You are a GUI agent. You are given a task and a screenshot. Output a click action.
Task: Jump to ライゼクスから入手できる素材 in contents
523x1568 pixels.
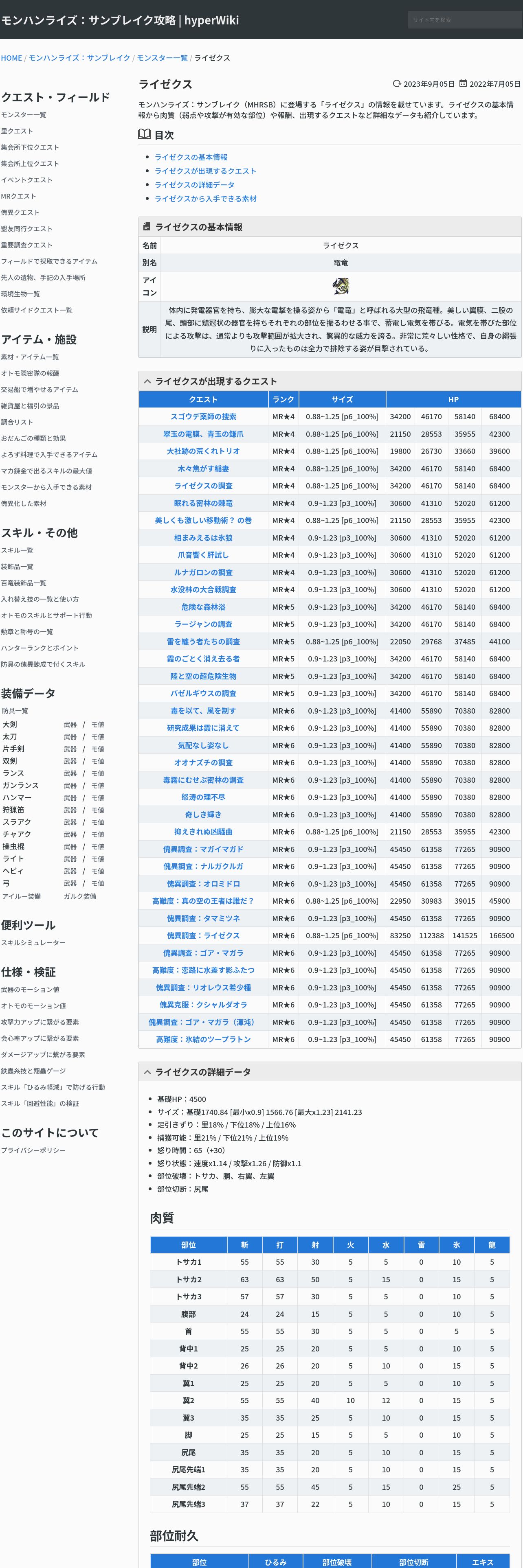coord(205,198)
